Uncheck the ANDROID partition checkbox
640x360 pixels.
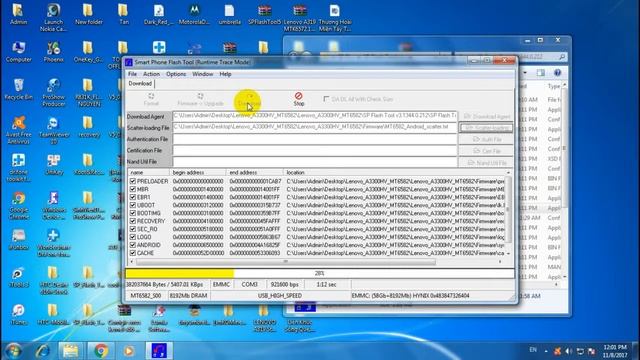pos(133,245)
